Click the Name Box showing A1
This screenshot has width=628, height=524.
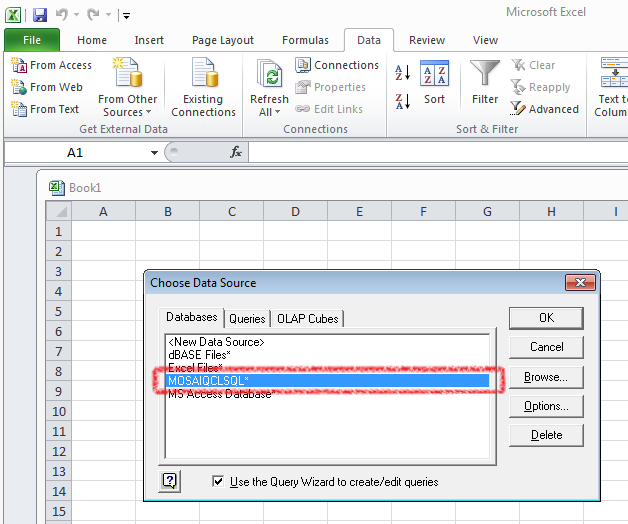tap(76, 153)
